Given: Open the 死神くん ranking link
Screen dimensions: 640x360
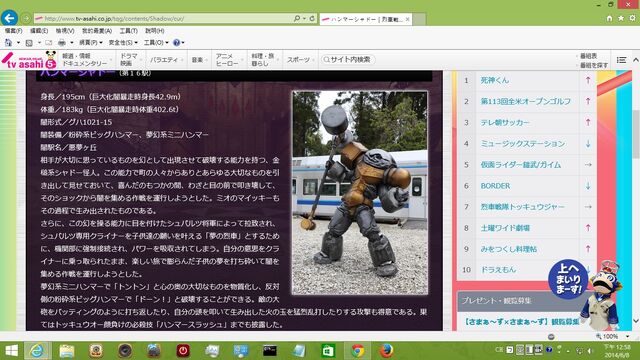Looking at the screenshot, I should tap(495, 80).
